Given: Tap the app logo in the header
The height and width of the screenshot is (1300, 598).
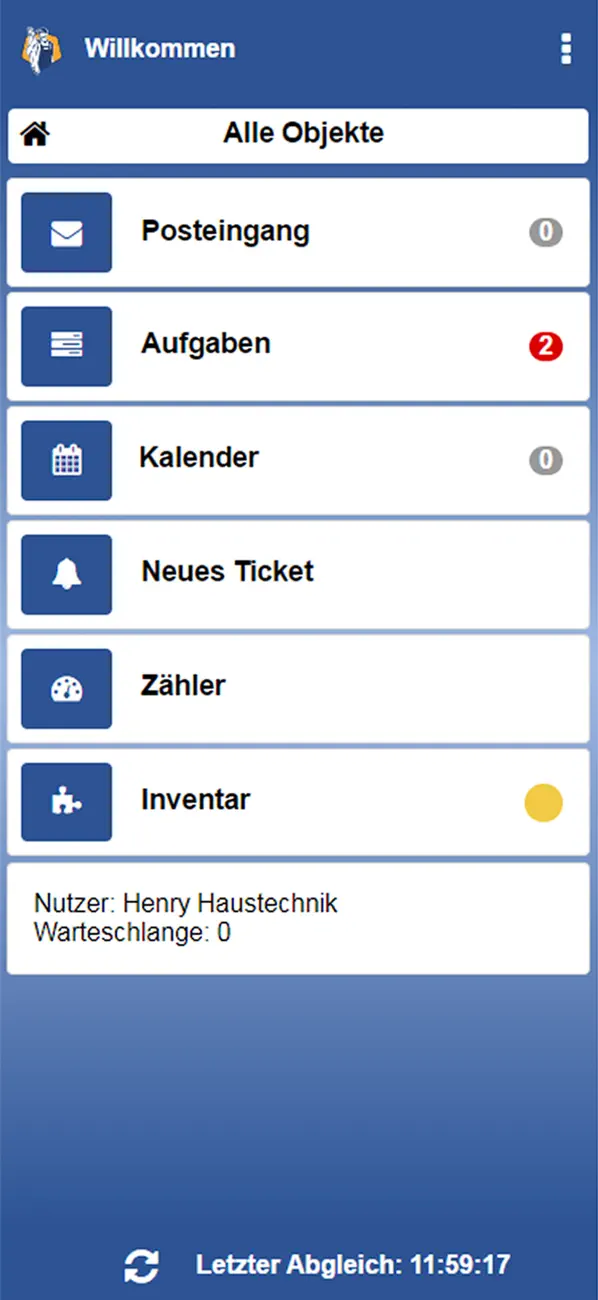Looking at the screenshot, I should (x=40, y=48).
